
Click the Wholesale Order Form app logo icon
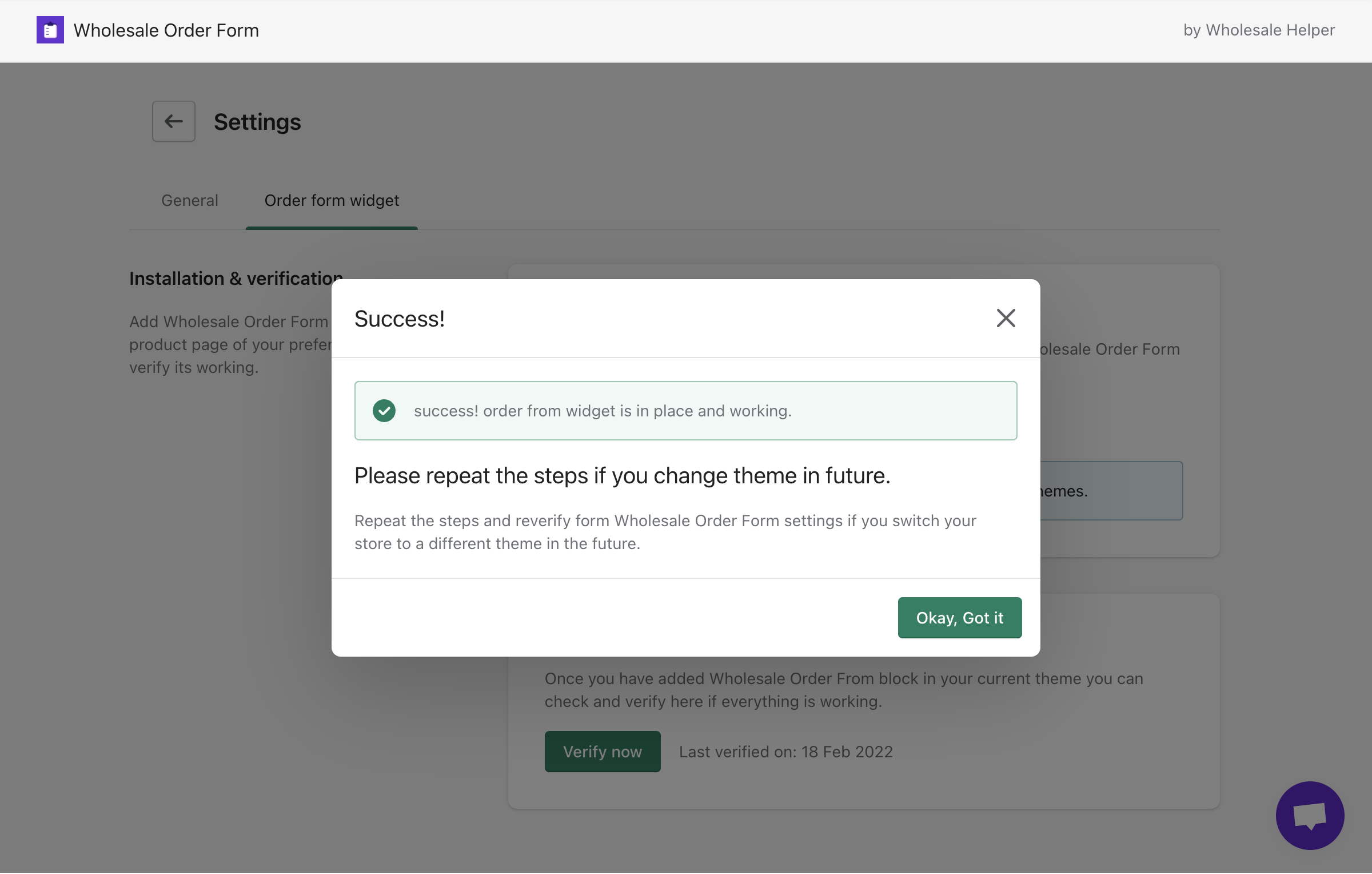click(x=50, y=30)
